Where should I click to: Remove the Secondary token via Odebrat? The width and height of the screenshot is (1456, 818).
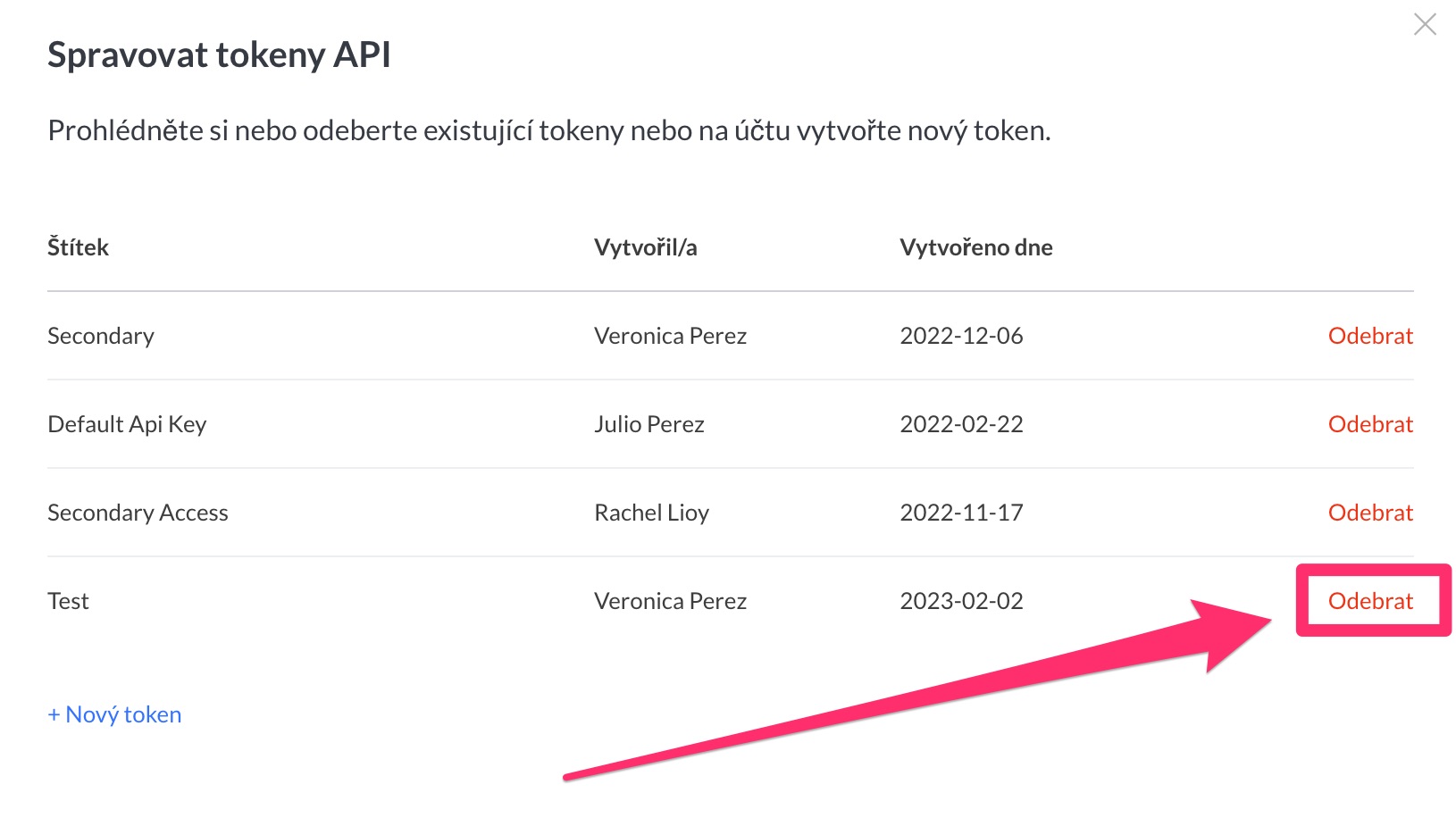point(1370,336)
